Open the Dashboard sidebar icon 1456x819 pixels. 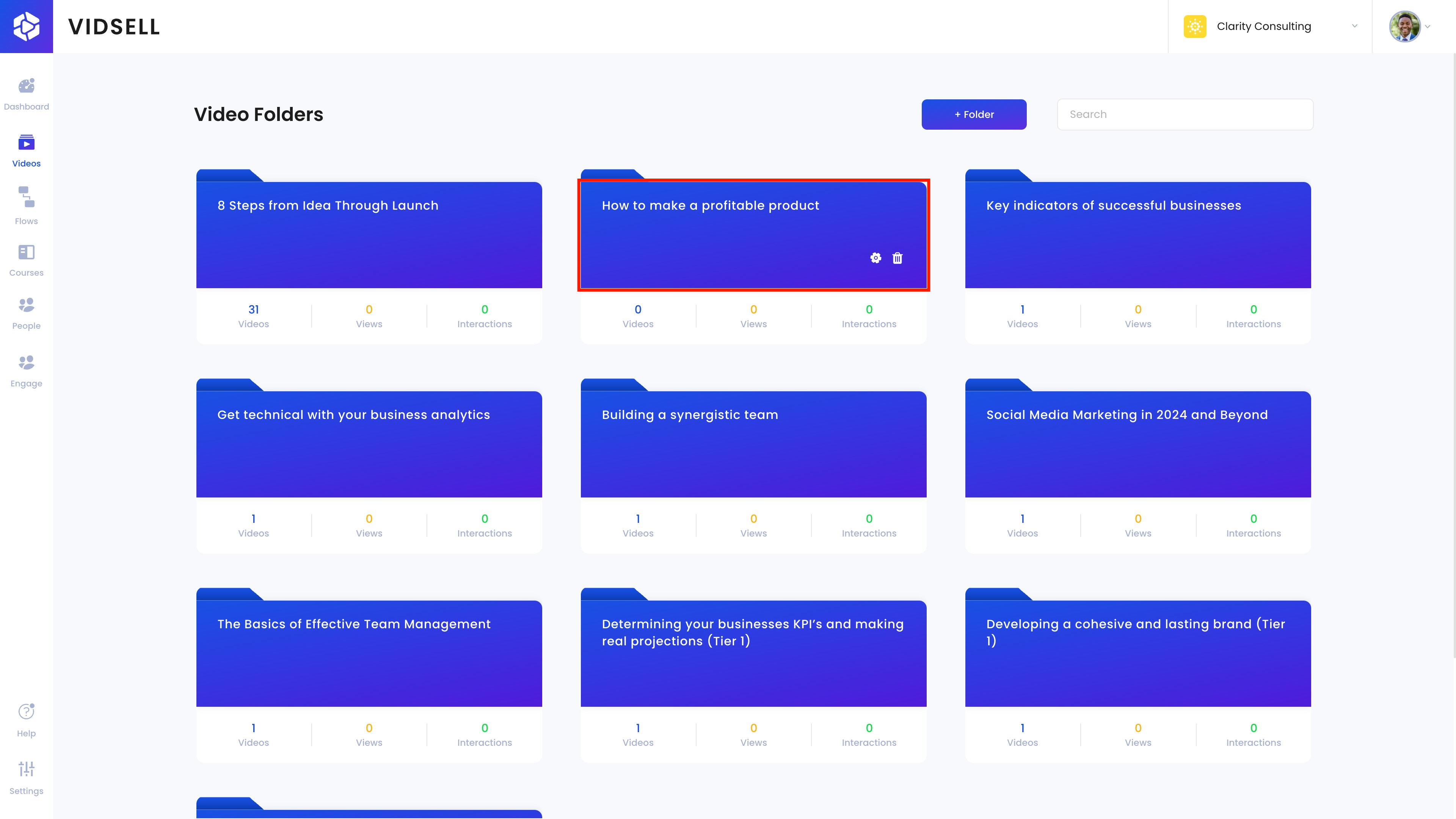click(x=26, y=86)
